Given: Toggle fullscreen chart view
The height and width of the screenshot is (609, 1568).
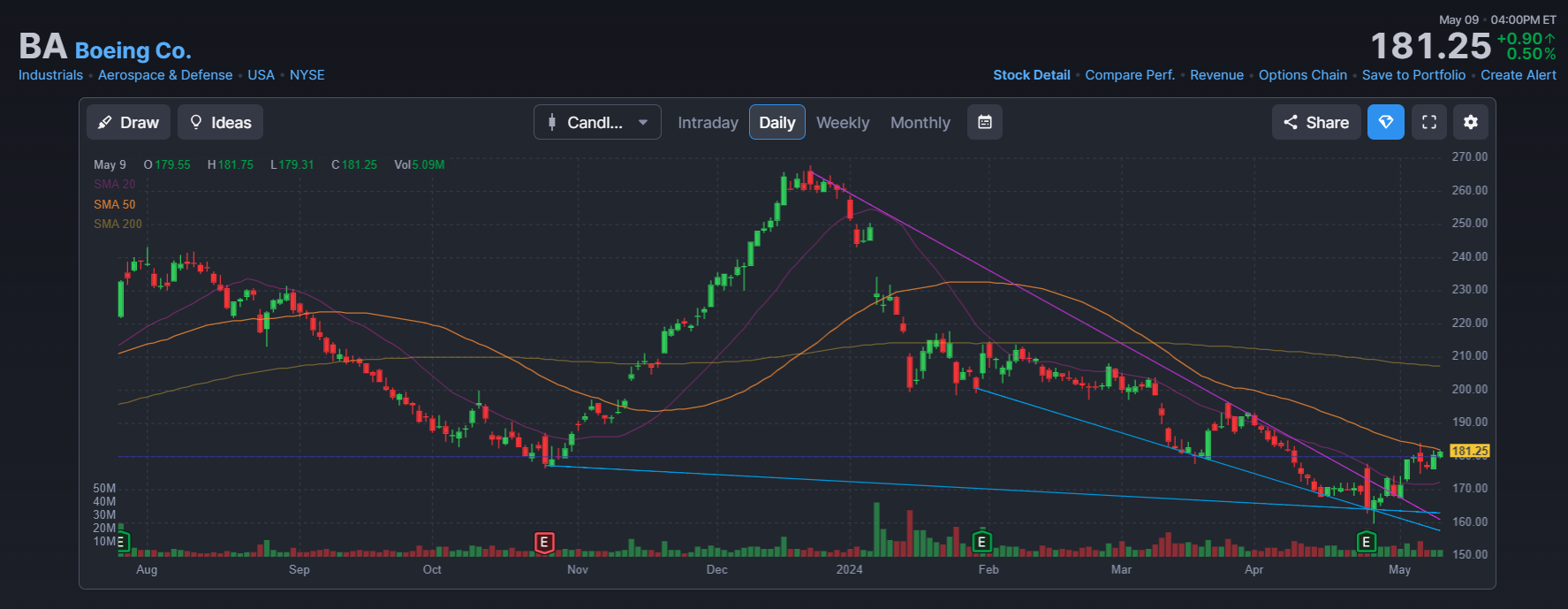Looking at the screenshot, I should (1429, 122).
